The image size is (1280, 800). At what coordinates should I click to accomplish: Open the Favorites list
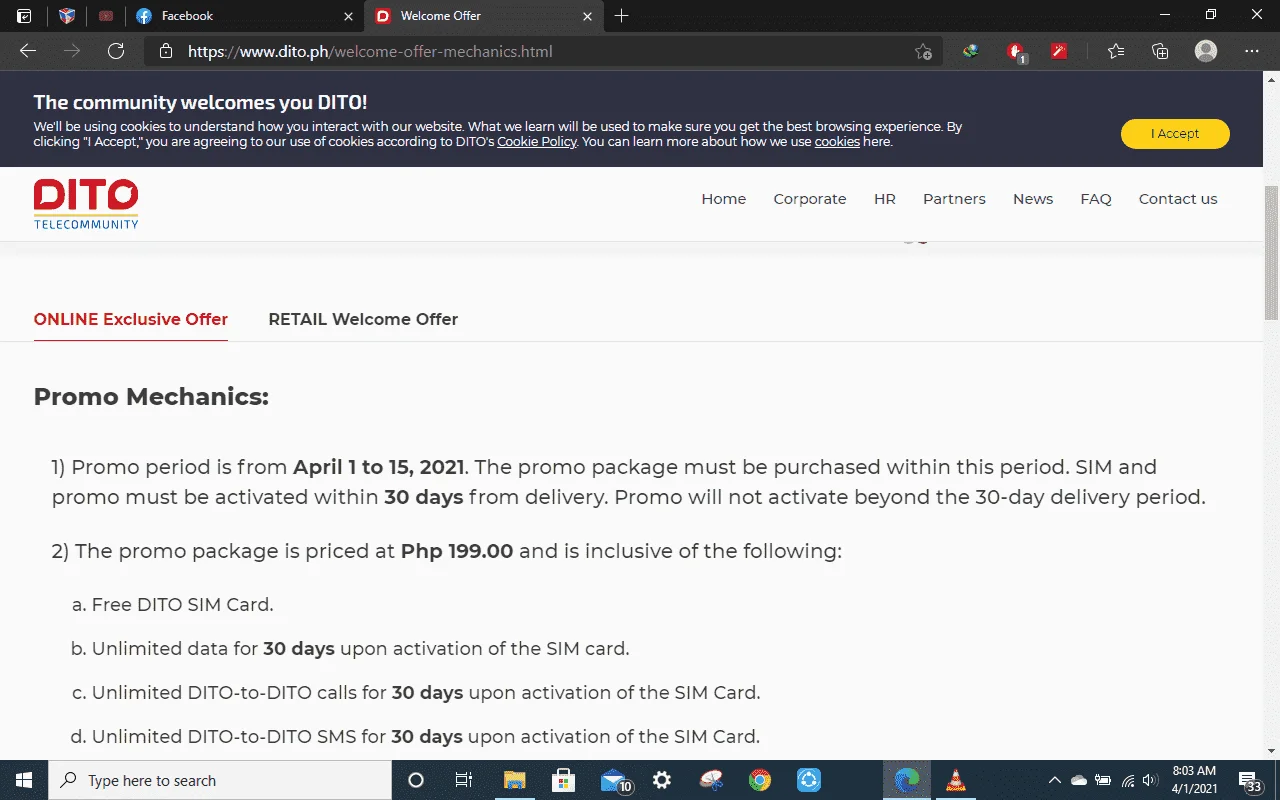pyautogui.click(x=1116, y=51)
